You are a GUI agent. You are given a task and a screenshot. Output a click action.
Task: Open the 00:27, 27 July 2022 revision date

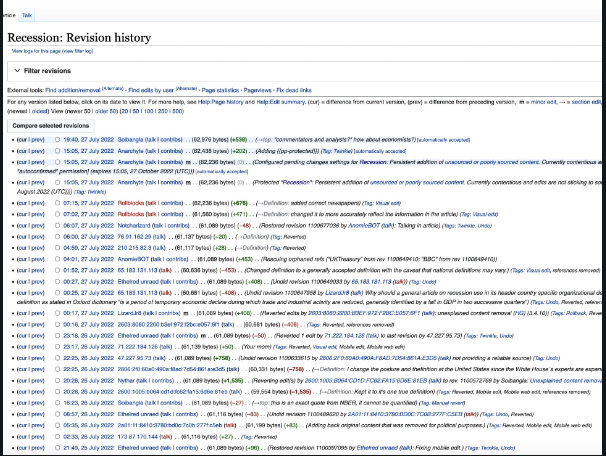tap(89, 282)
